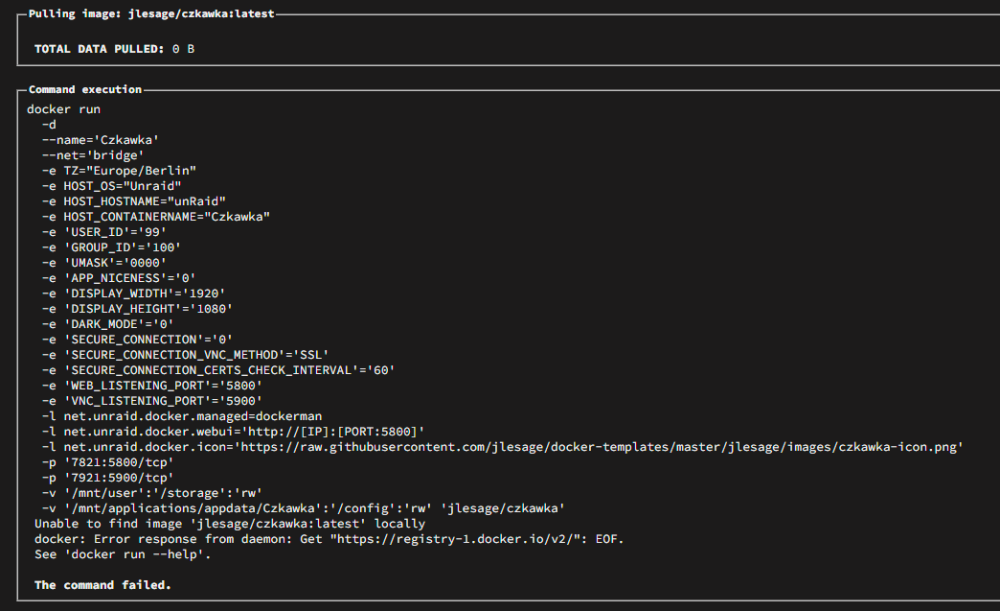Click the 'Command execution' section title
The image size is (1000, 611).
[x=85, y=89]
